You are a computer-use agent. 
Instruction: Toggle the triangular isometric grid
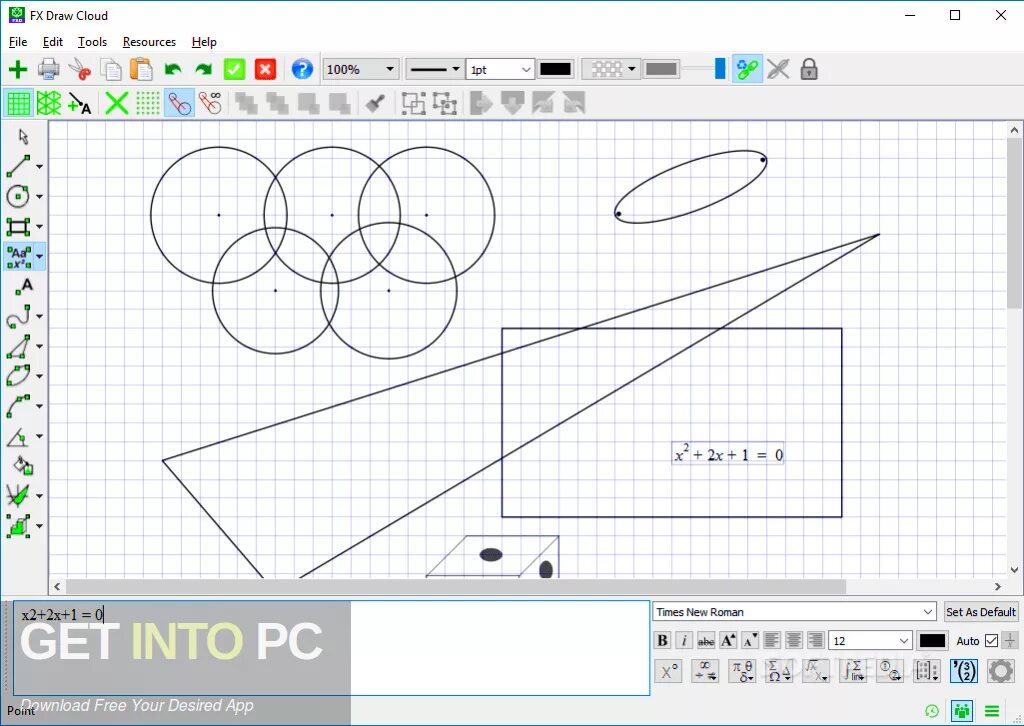pos(49,103)
